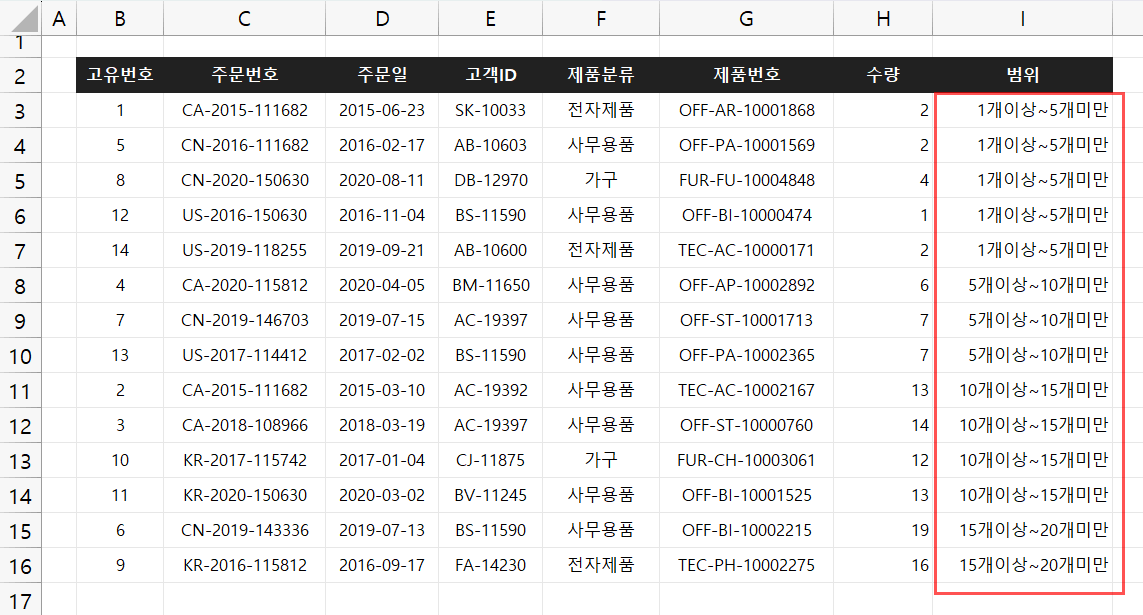Click the 고객ID header cell
The width and height of the screenshot is (1143, 615).
[491, 74]
